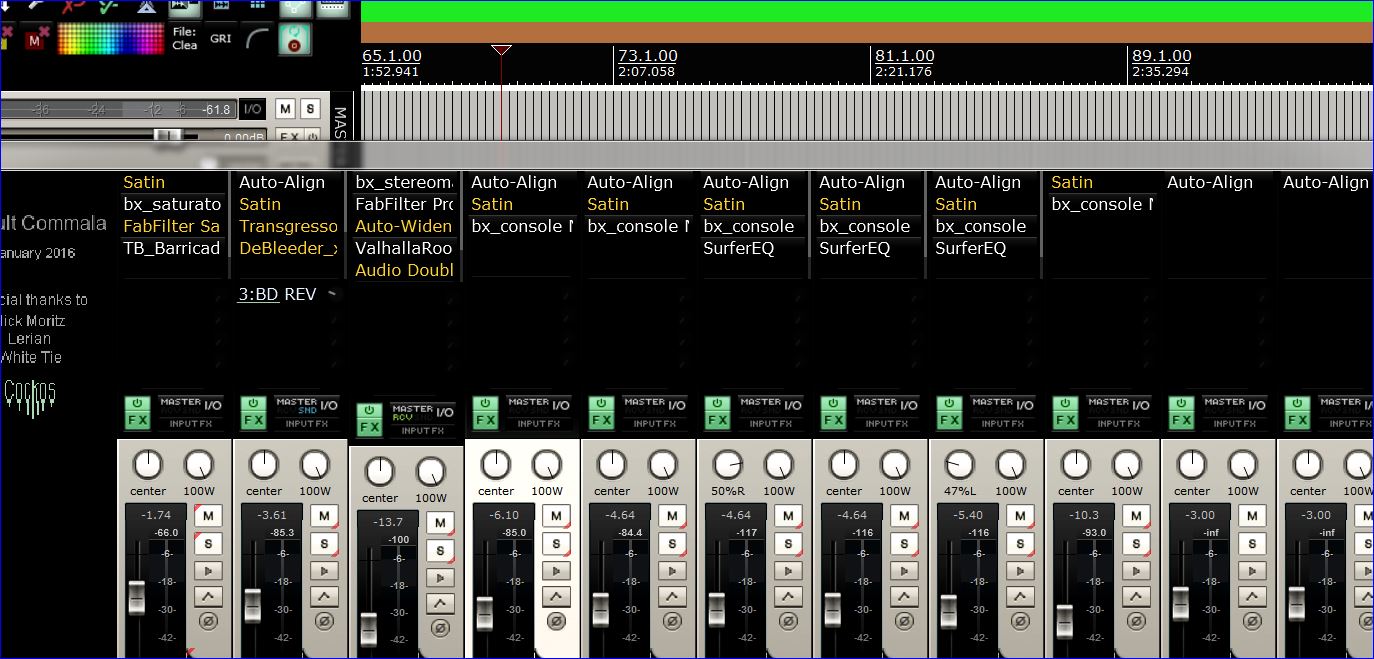Click the File: Clea toolbar button

[185, 39]
